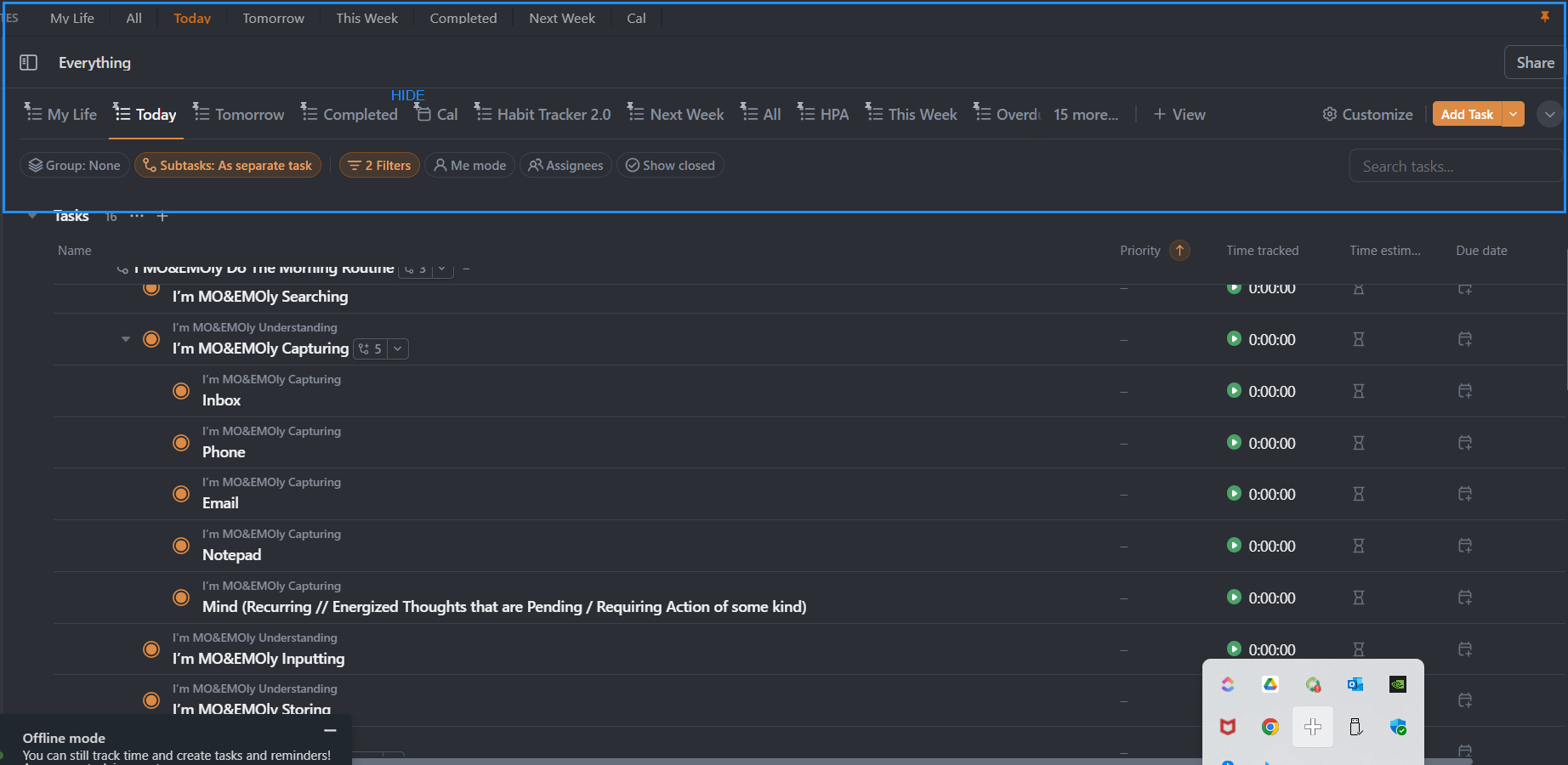Open Google Drive icon in the system tray
Screen dimensions: 1568x765
1270,684
